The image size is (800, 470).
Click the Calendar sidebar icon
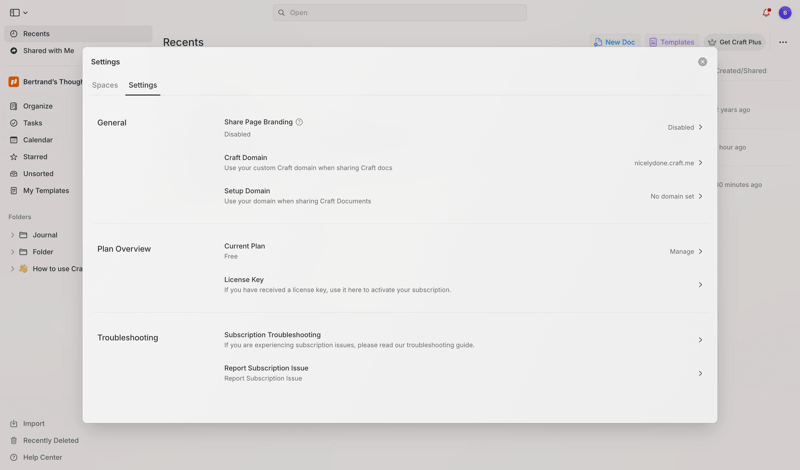[14, 140]
